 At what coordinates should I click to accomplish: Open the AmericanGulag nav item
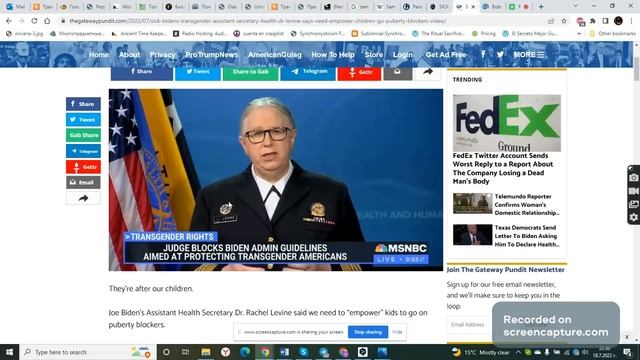click(x=275, y=55)
